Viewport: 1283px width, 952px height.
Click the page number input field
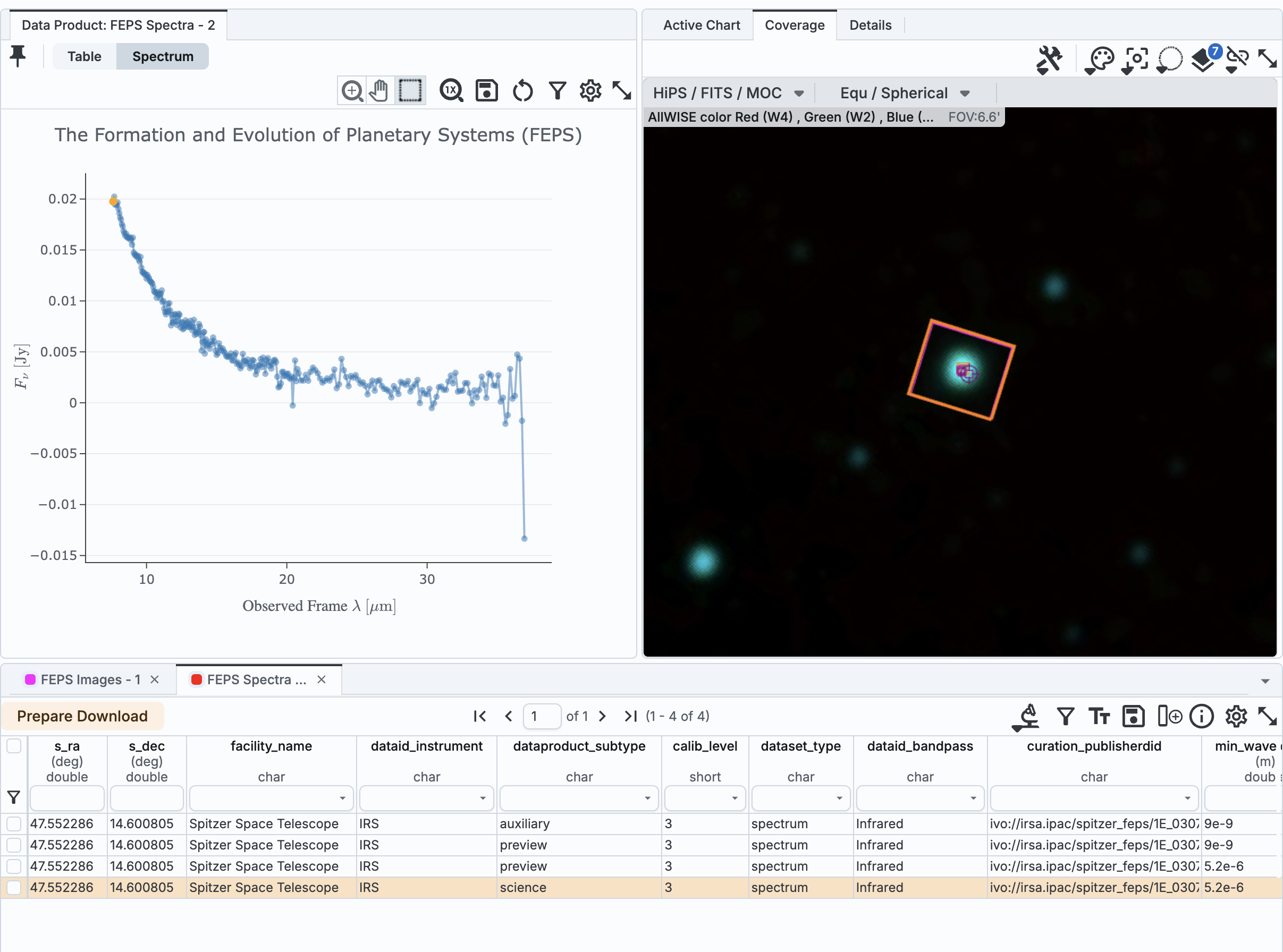[541, 716]
